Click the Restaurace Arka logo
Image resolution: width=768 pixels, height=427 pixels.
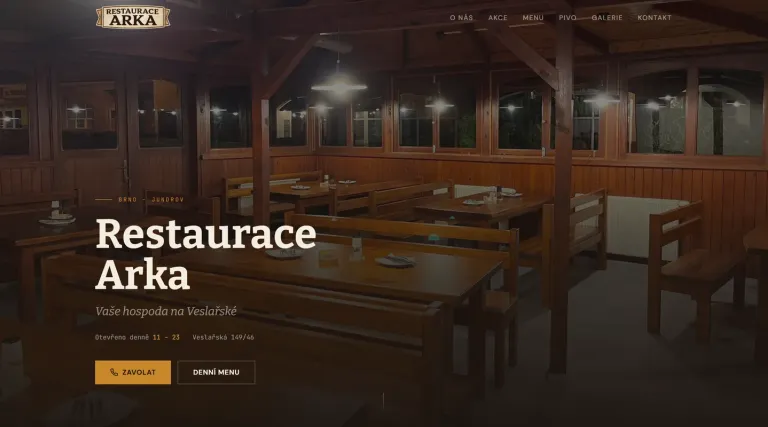(133, 17)
